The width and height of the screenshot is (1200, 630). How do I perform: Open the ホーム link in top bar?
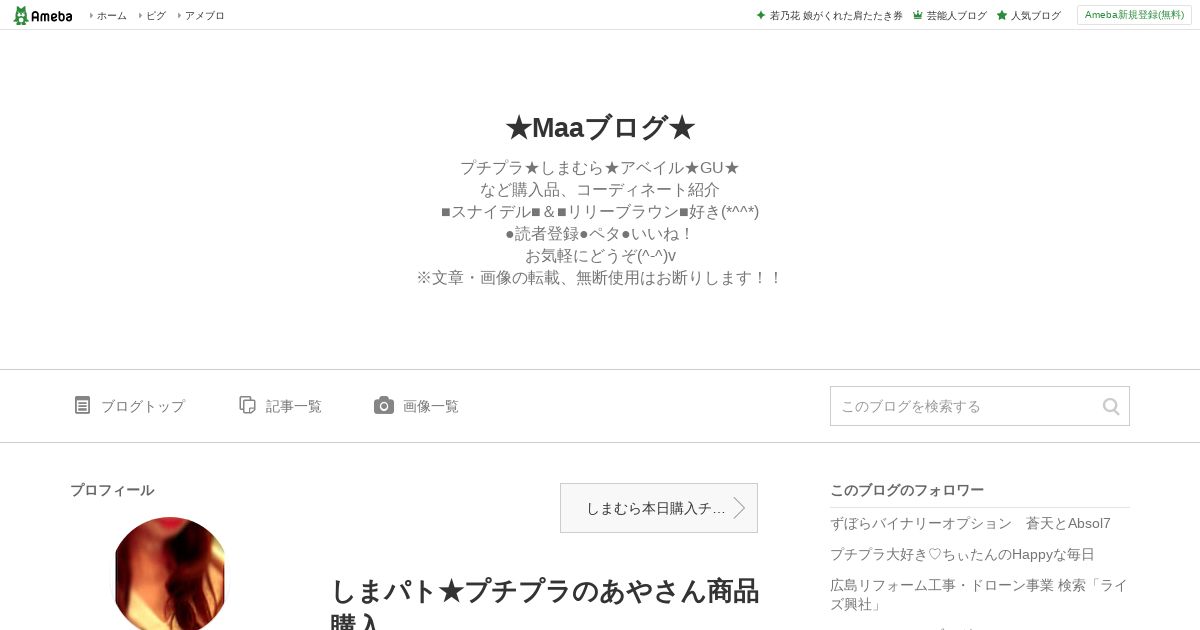[x=111, y=16]
